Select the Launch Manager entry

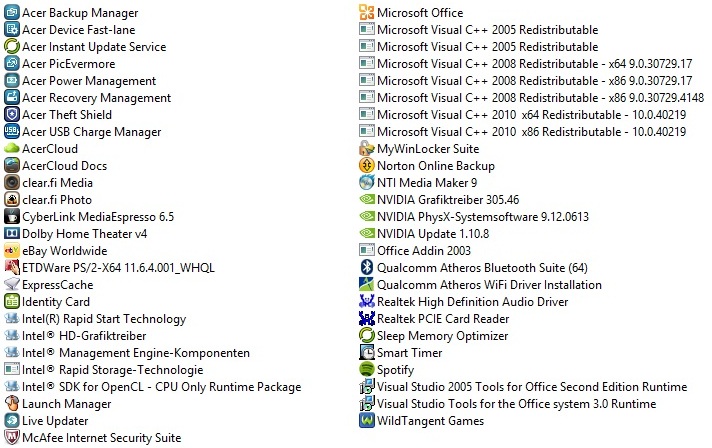click(x=66, y=404)
